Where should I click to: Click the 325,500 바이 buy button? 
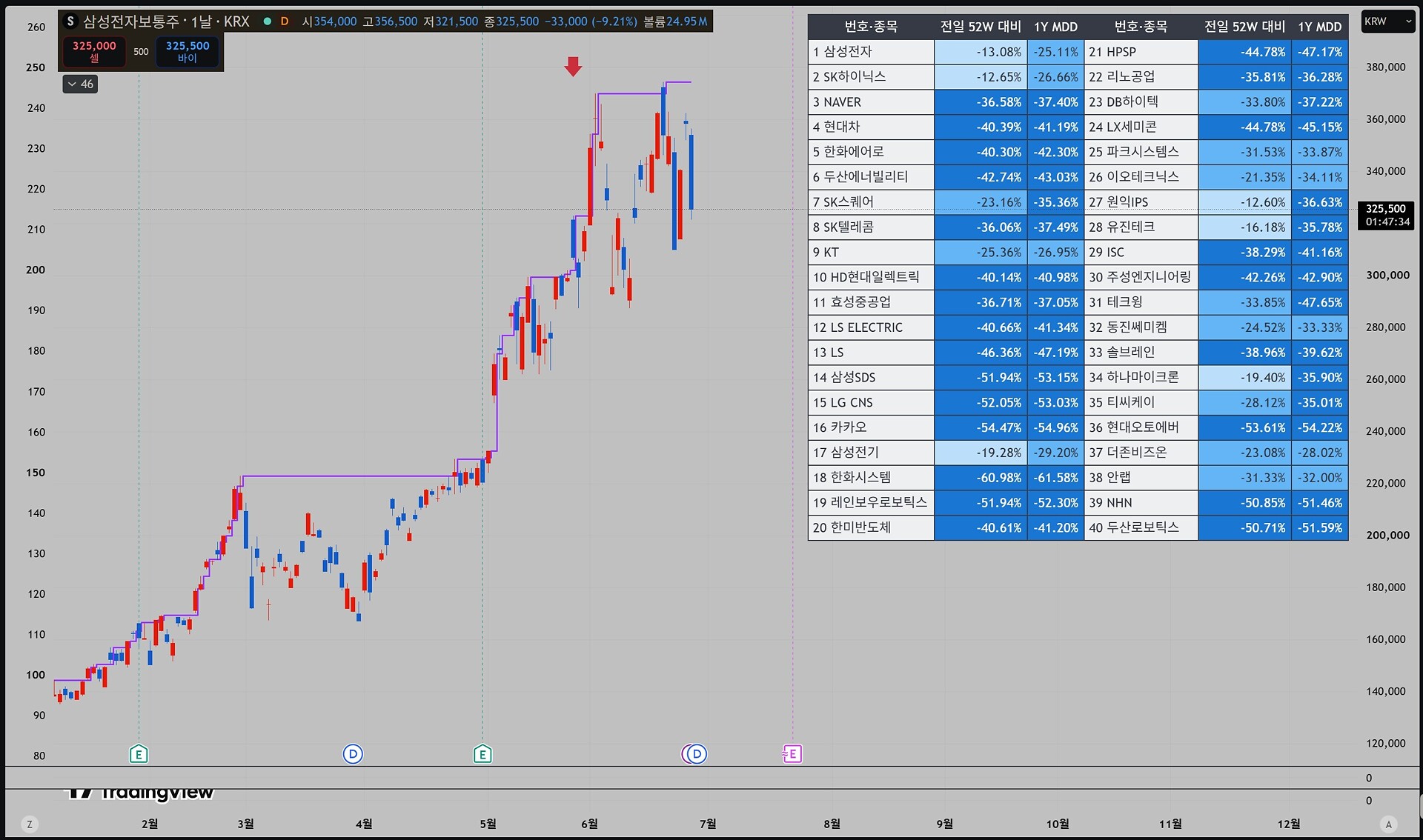(x=188, y=51)
